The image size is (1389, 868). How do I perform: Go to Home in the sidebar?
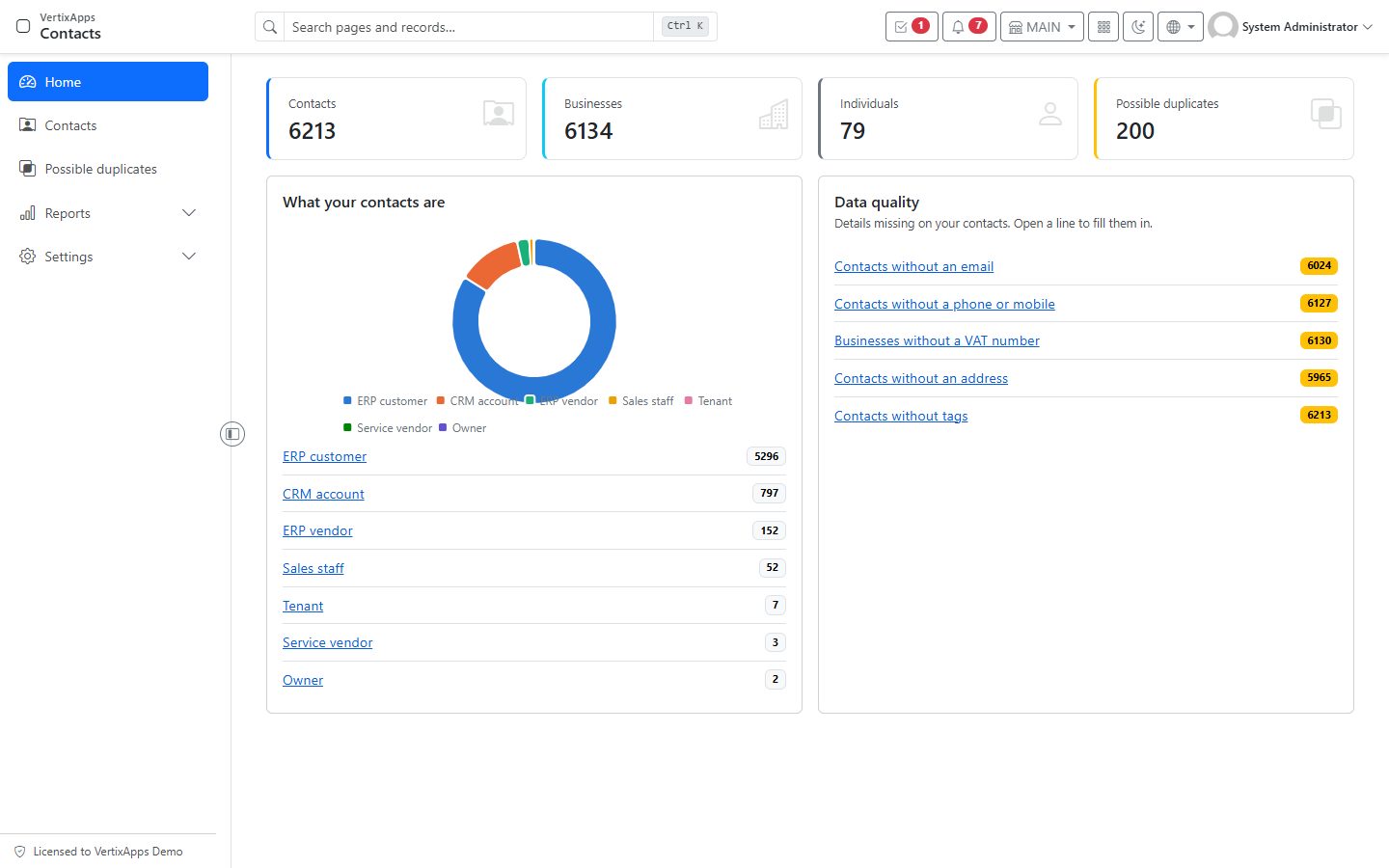tap(108, 81)
